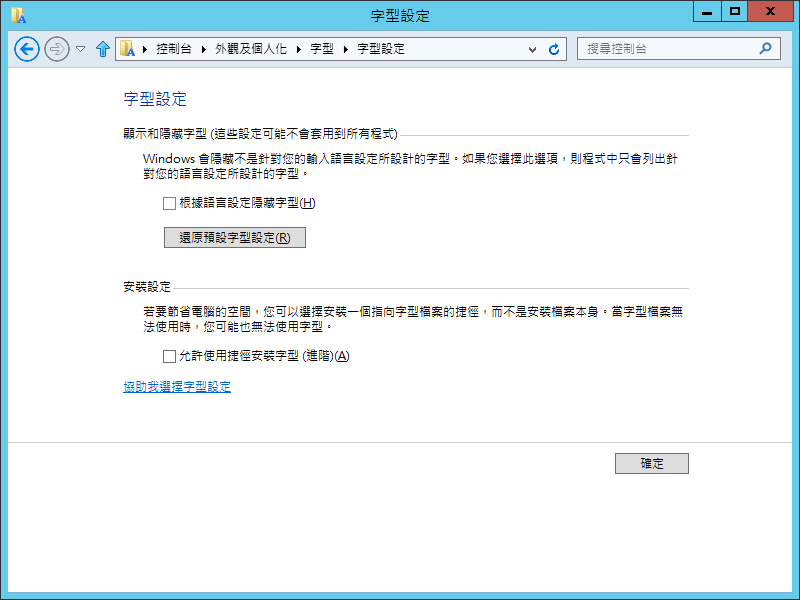Navigate to 控制台 in the breadcrumb
This screenshot has height=600, width=800.
point(174,49)
